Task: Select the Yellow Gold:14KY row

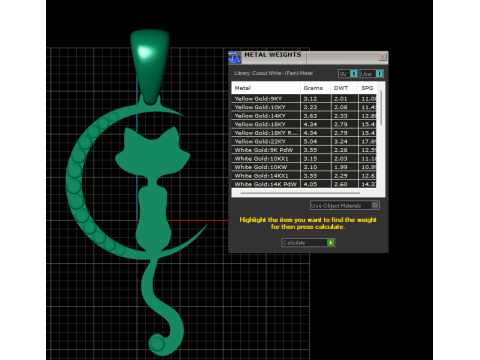Action: (304, 116)
